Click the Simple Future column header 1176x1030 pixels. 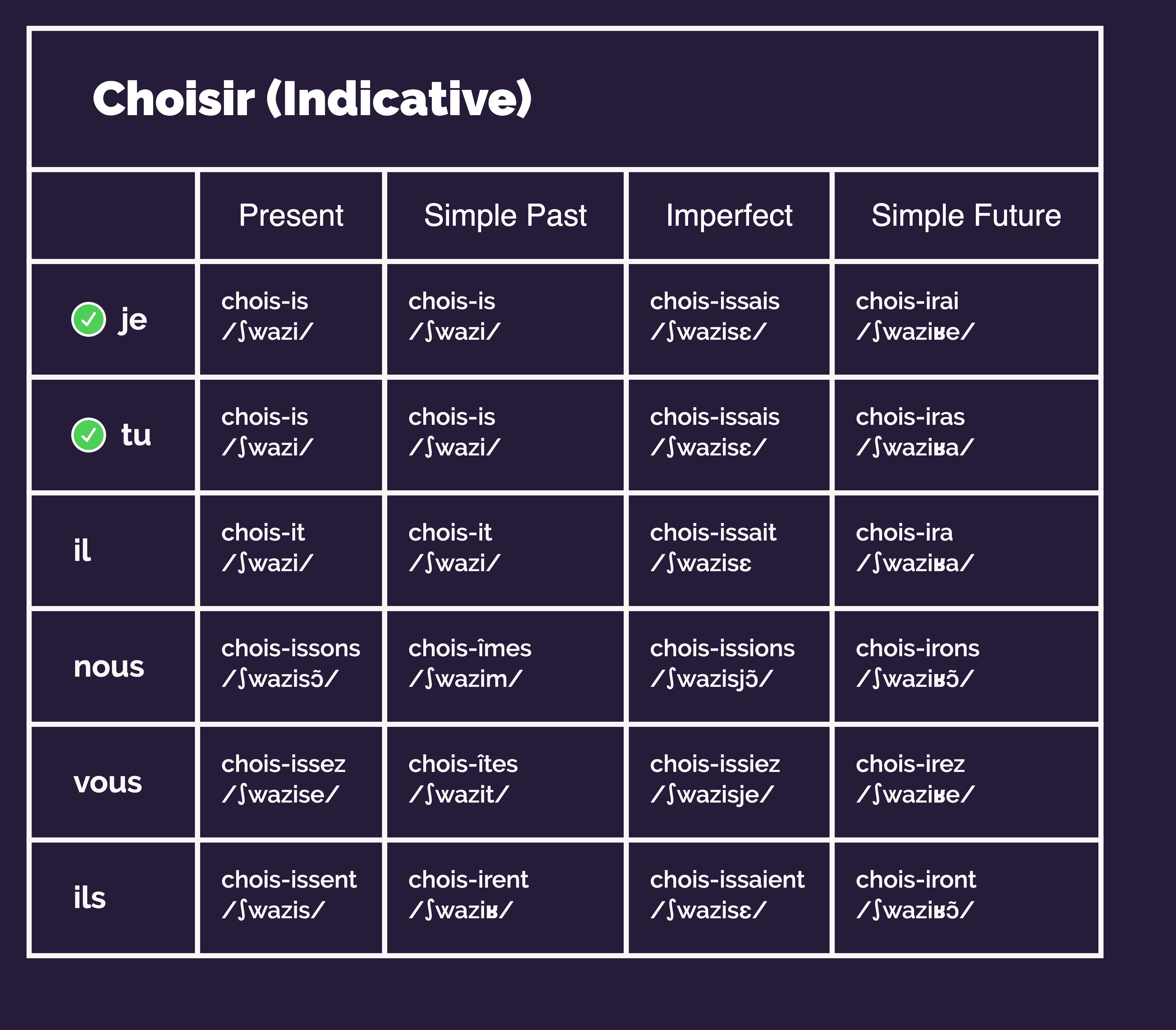click(966, 216)
